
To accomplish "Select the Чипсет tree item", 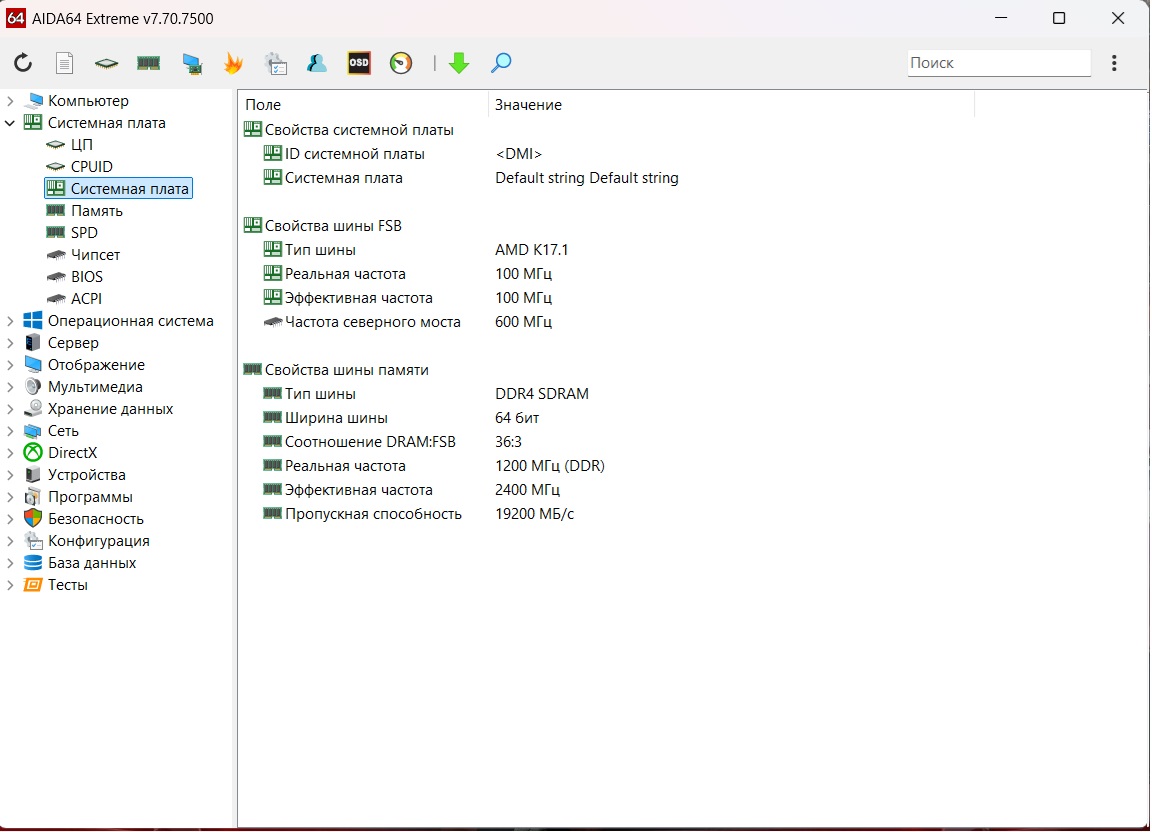I will tap(95, 255).
